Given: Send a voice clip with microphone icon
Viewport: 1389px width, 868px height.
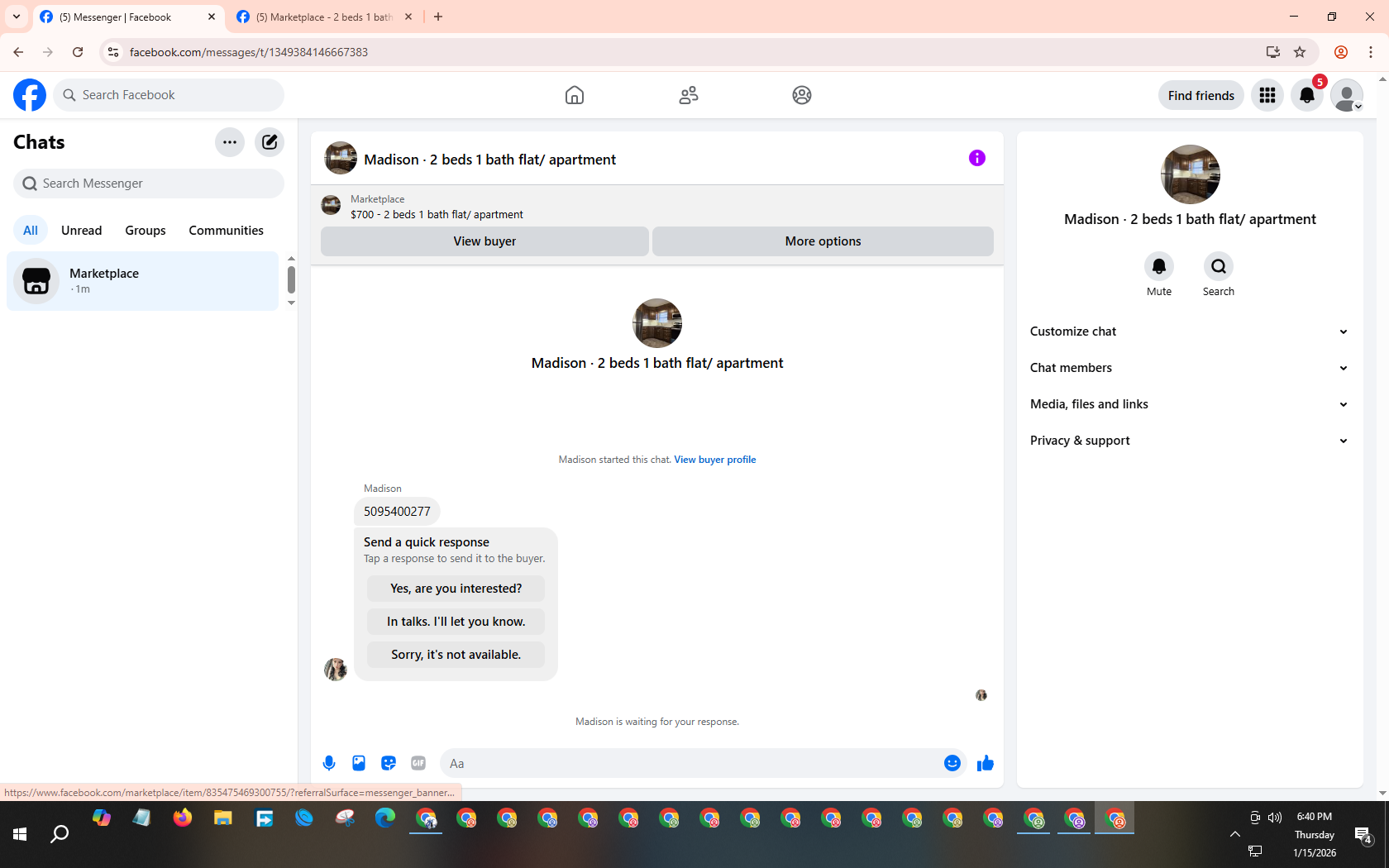Looking at the screenshot, I should pos(329,763).
